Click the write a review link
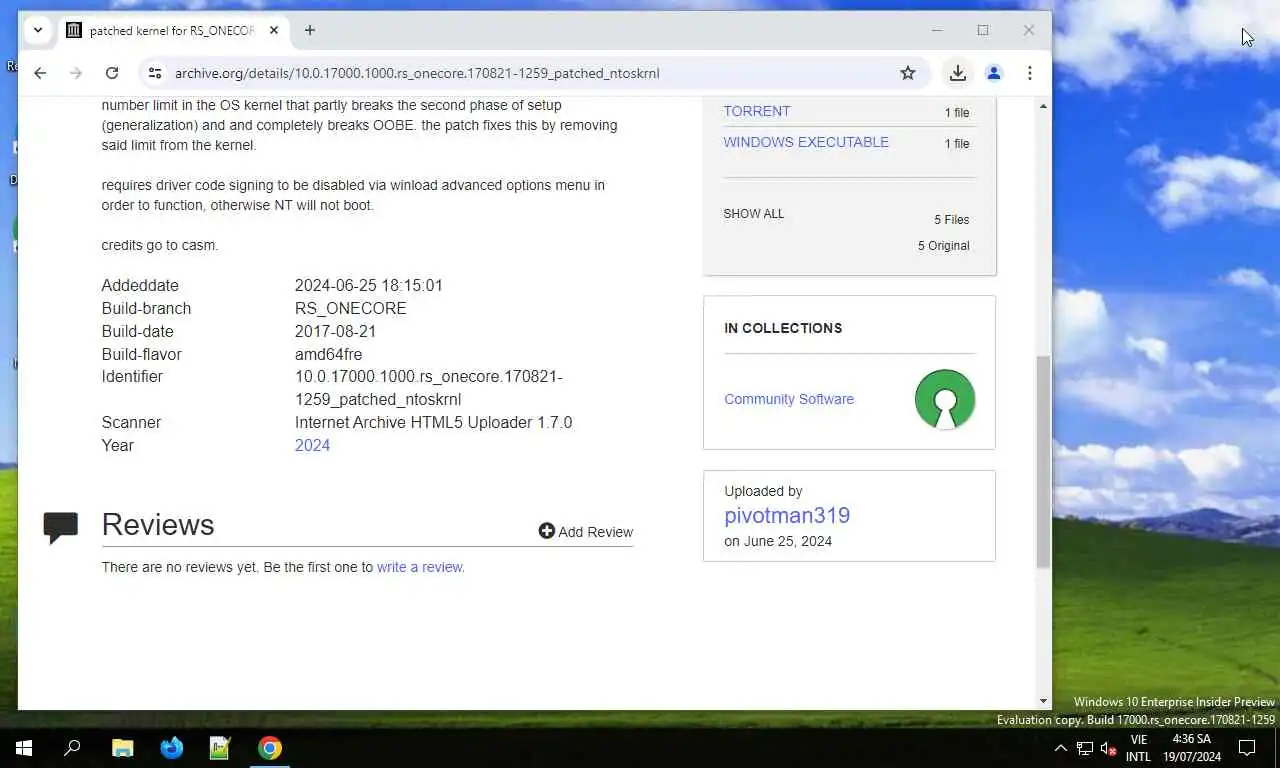Screen dimensions: 1280x768 [419, 567]
